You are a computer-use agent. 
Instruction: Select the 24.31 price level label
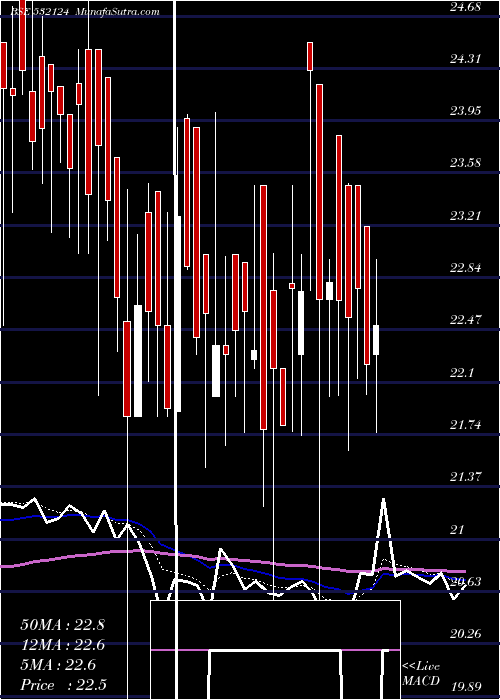(x=465, y=58)
